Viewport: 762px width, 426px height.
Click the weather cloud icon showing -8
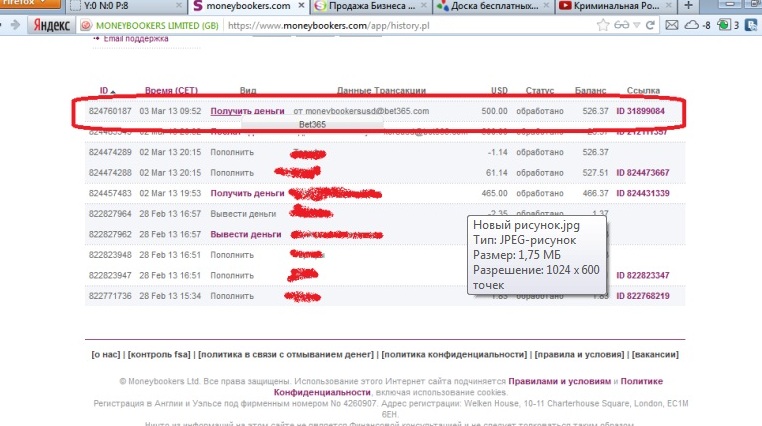[x=697, y=25]
